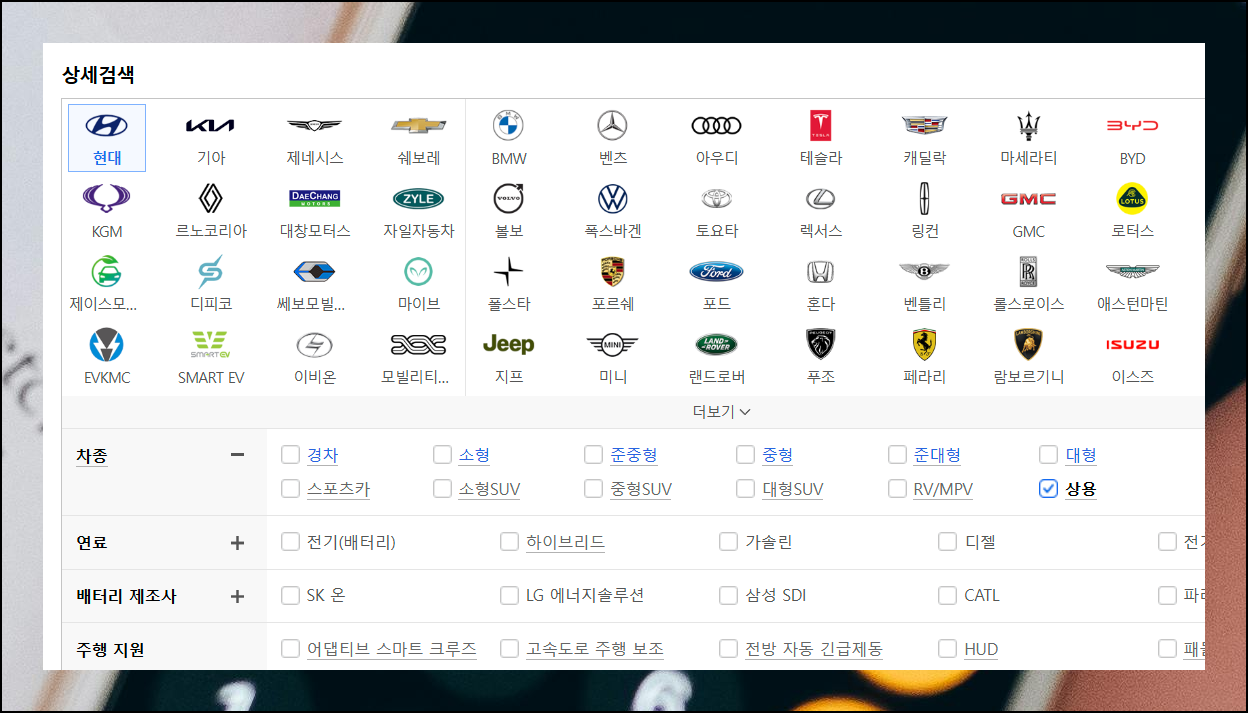
Task: Choose the Toyota (토요타) logo
Action: click(x=717, y=198)
